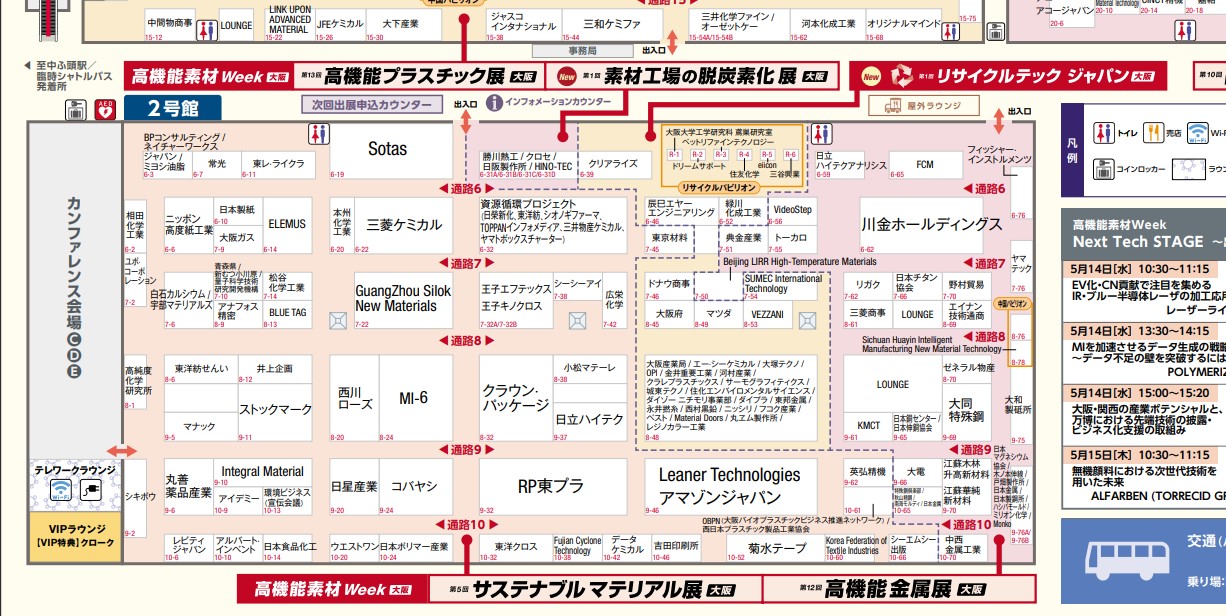Click the ELEMUS booth
1226x616 pixels.
click(x=287, y=225)
